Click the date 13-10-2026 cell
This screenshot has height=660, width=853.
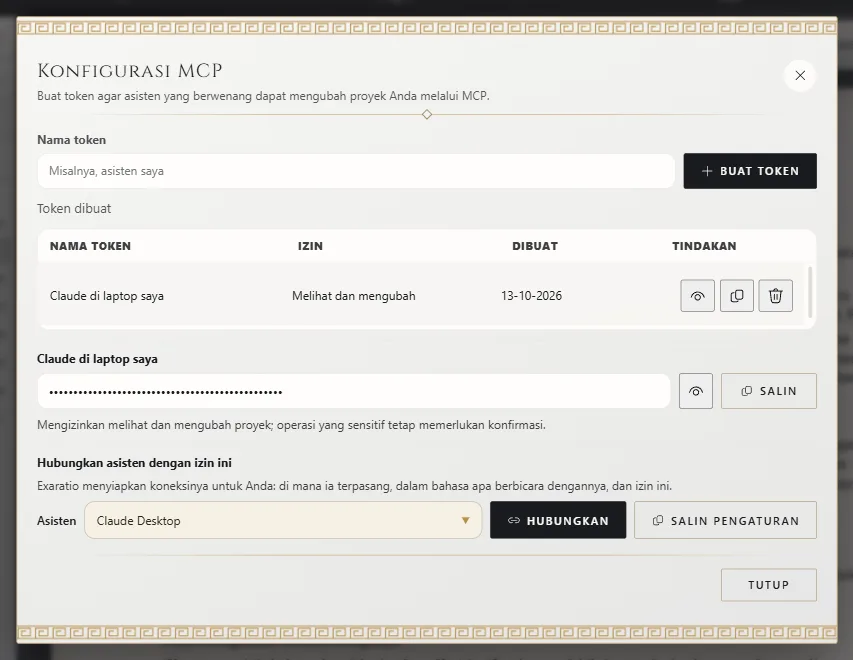tap(531, 296)
